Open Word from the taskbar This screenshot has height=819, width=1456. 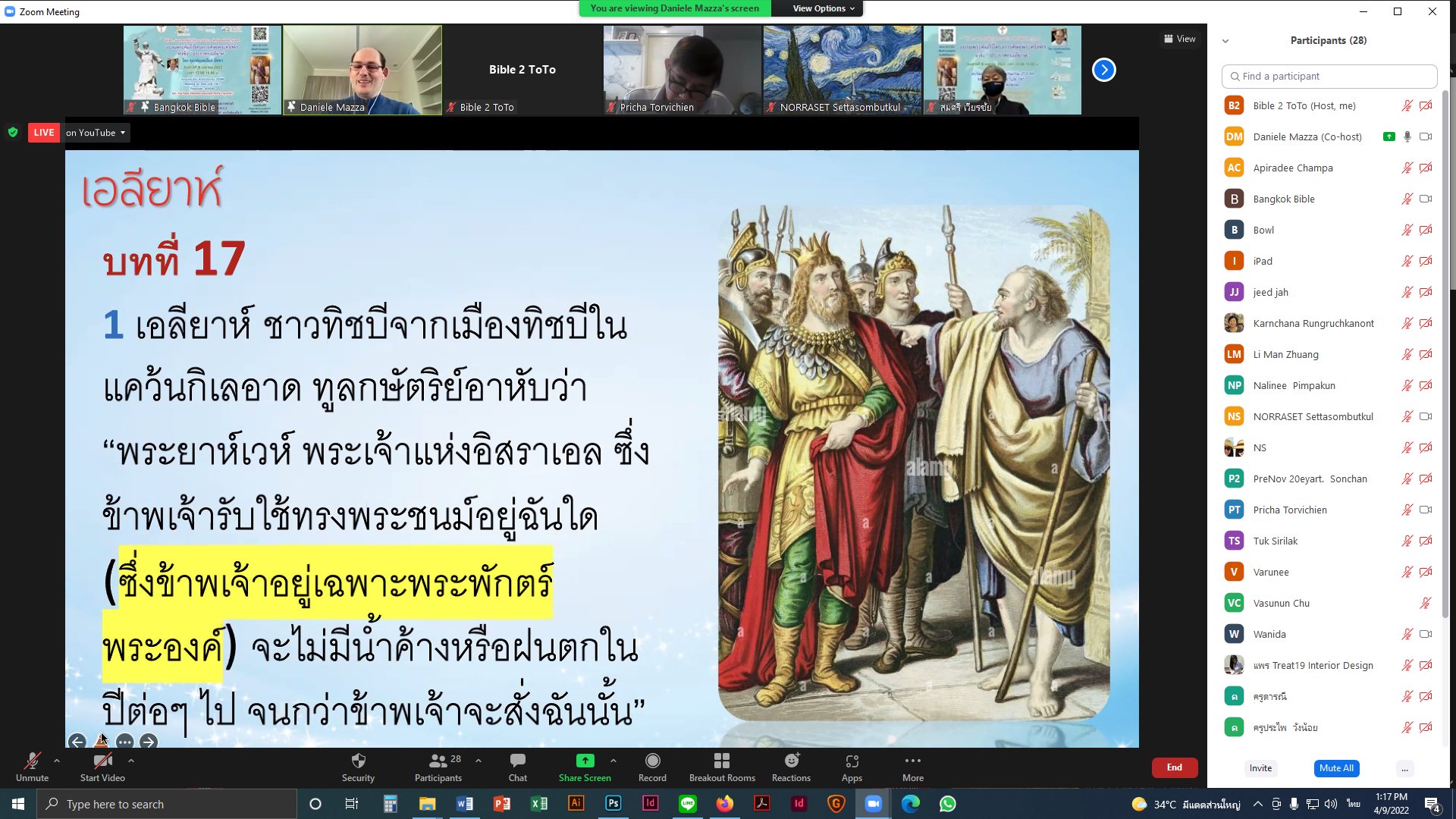pyautogui.click(x=464, y=804)
